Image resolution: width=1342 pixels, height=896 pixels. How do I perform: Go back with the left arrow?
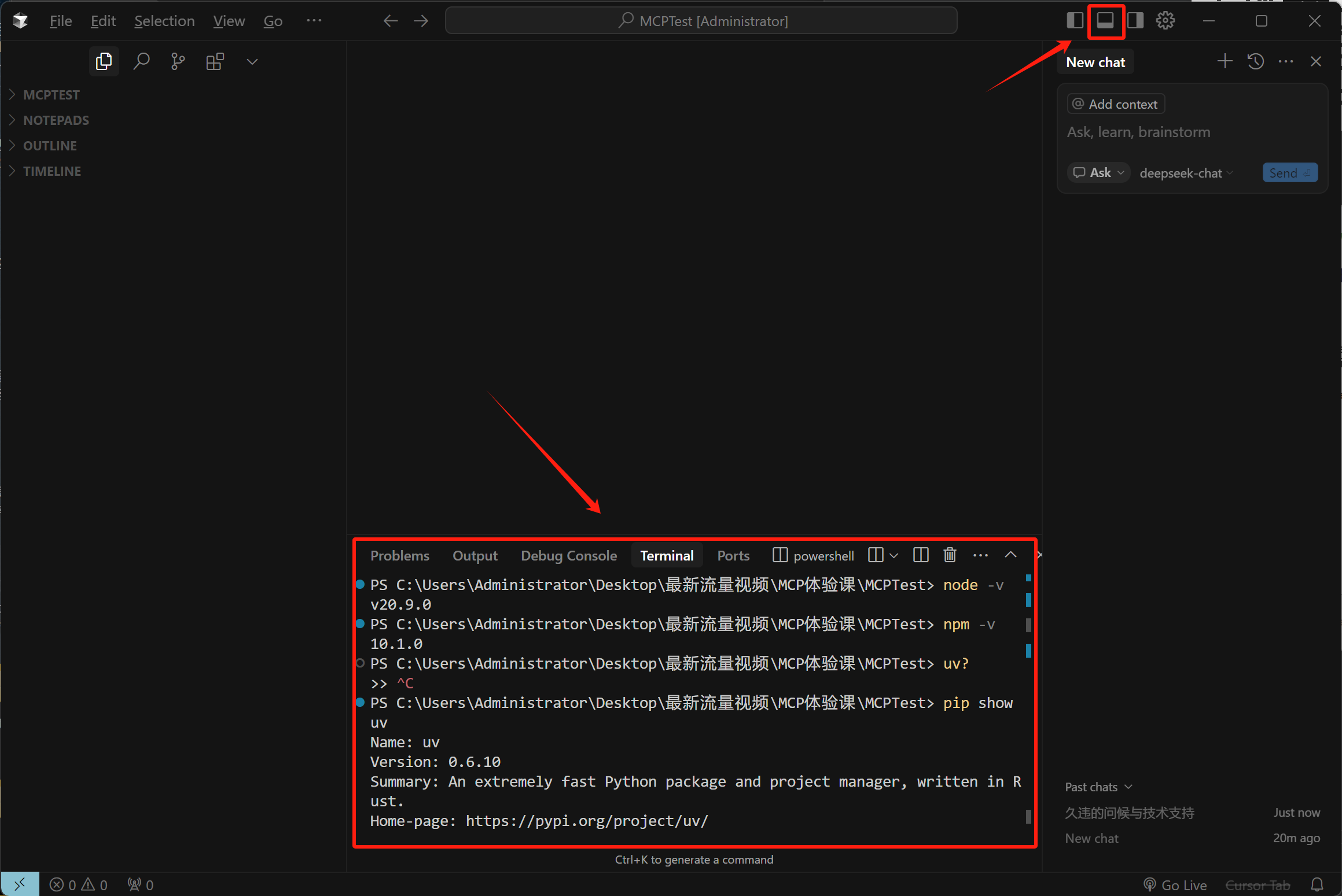(391, 21)
